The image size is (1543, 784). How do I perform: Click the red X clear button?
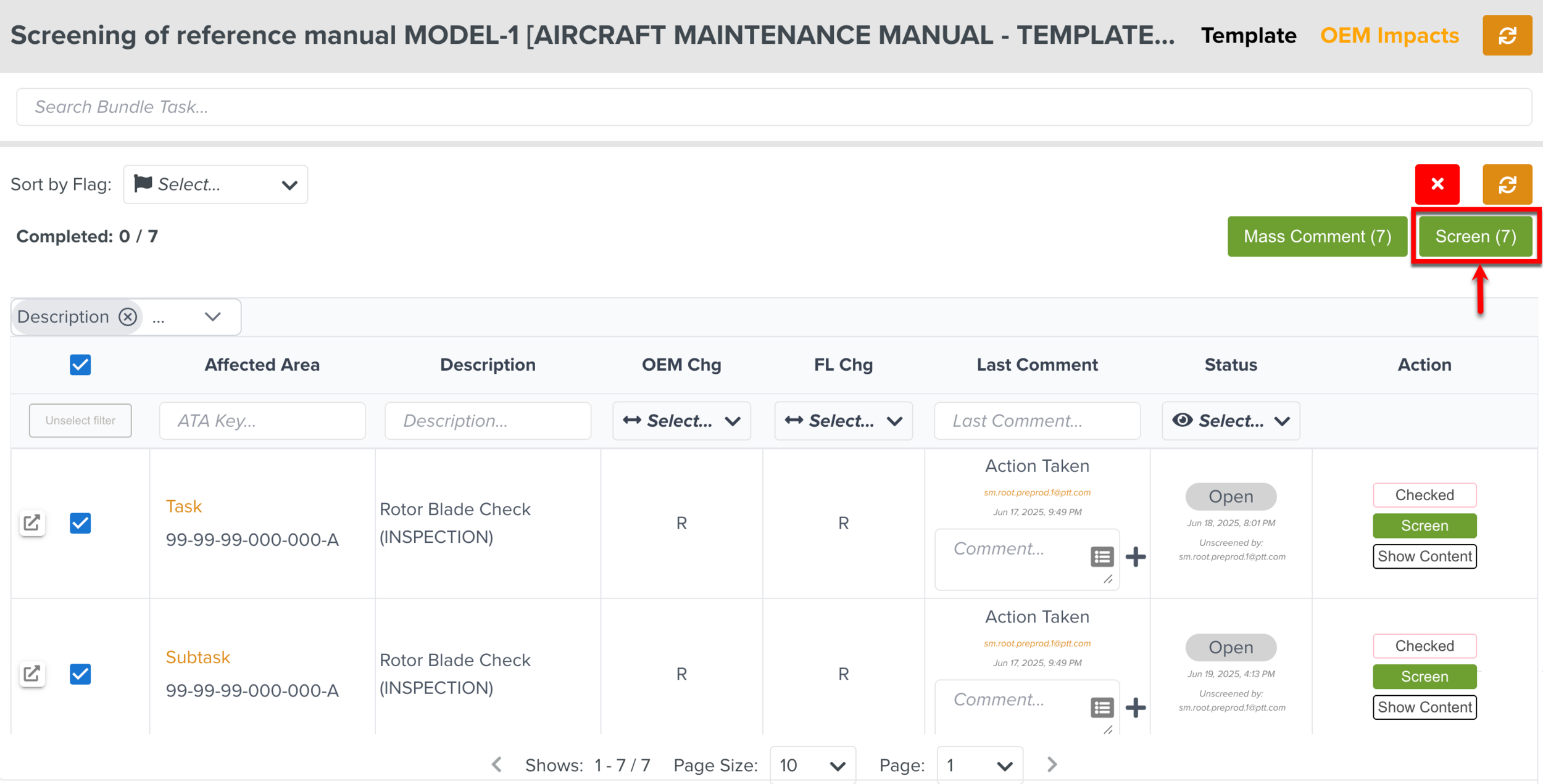[x=1437, y=184]
